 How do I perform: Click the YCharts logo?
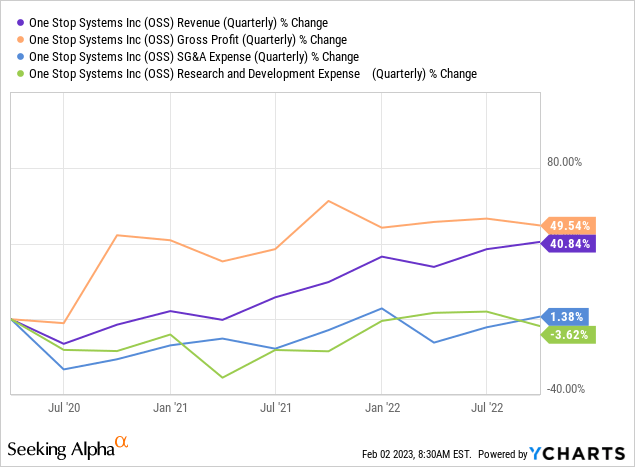coord(577,454)
